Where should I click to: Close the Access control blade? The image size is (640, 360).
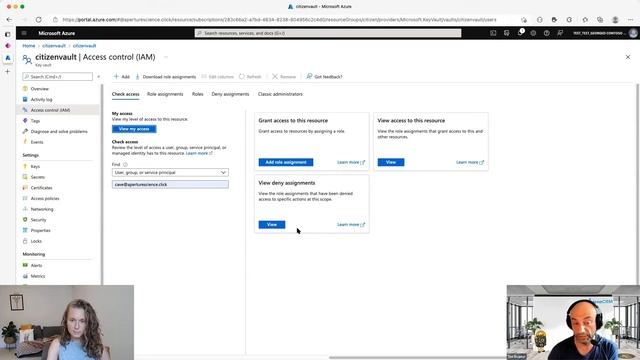(628, 57)
